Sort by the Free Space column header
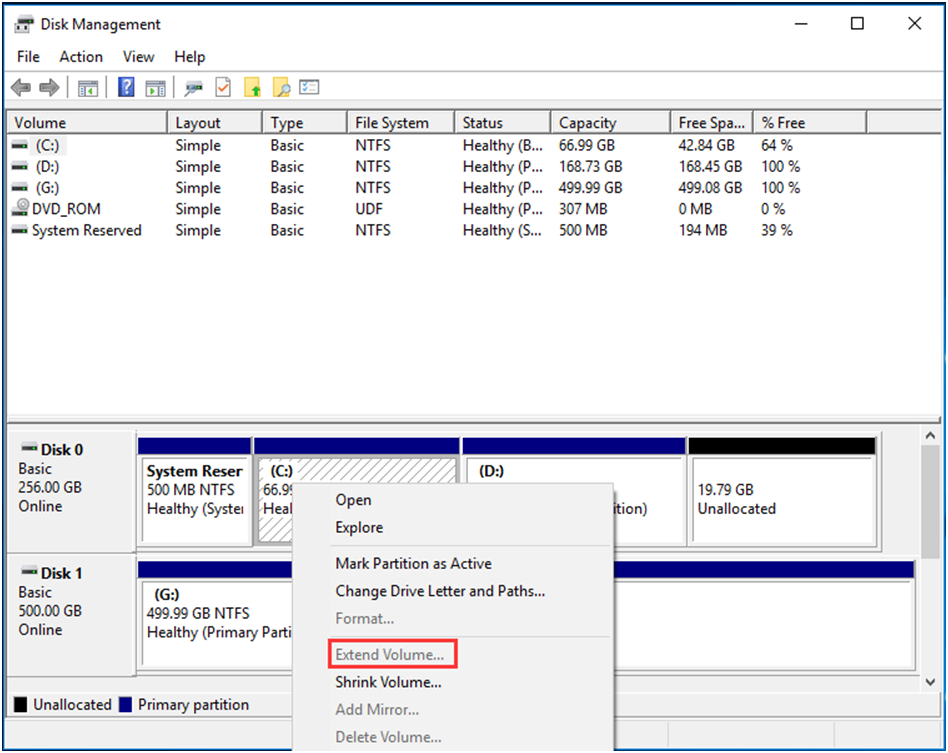This screenshot has height=753, width=948. pyautogui.click(x=712, y=123)
